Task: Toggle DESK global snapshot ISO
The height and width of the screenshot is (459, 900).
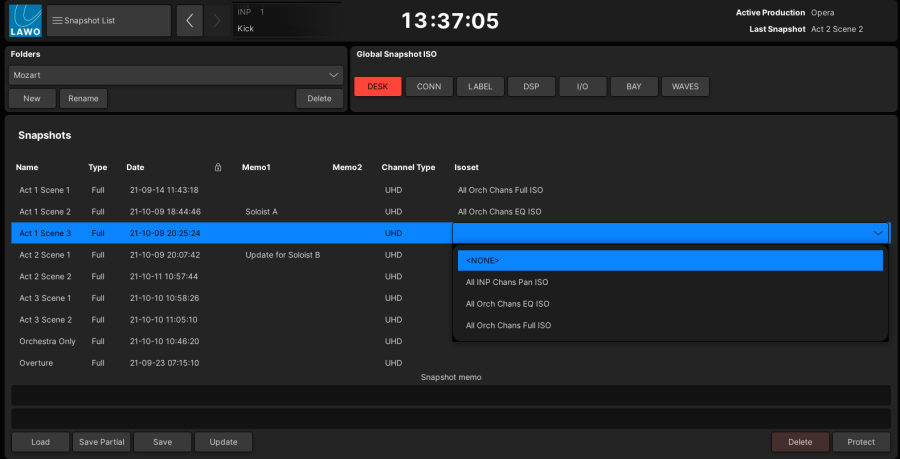Action: pyautogui.click(x=377, y=87)
